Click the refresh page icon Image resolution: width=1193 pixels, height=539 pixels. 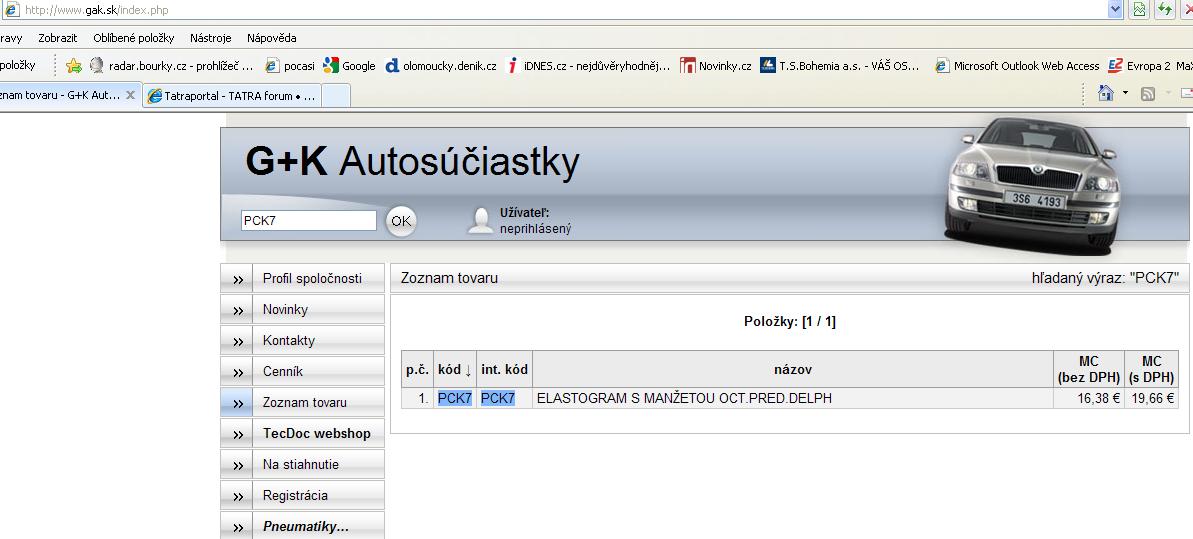pos(1165,10)
